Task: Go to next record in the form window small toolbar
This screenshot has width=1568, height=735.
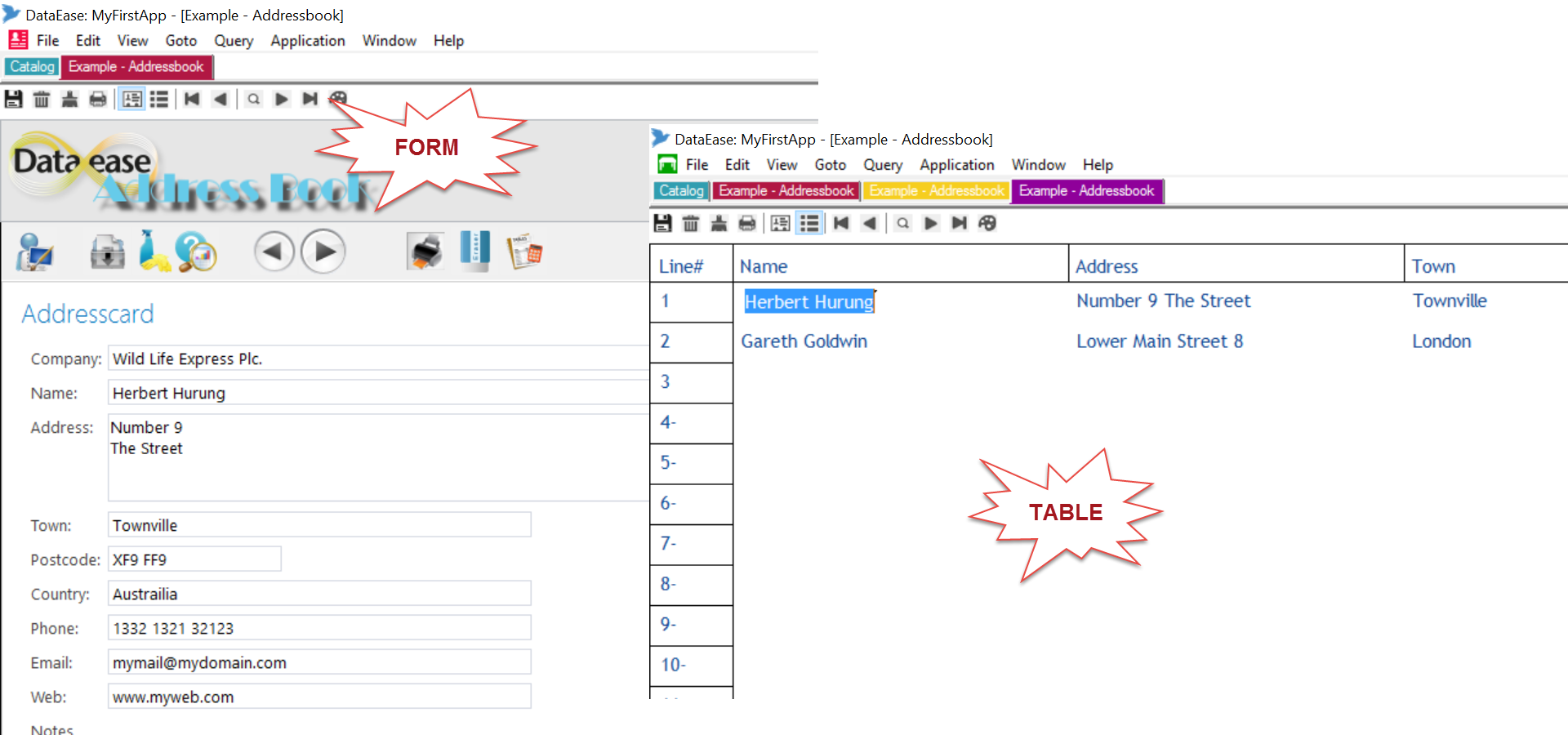Action: pos(282,100)
